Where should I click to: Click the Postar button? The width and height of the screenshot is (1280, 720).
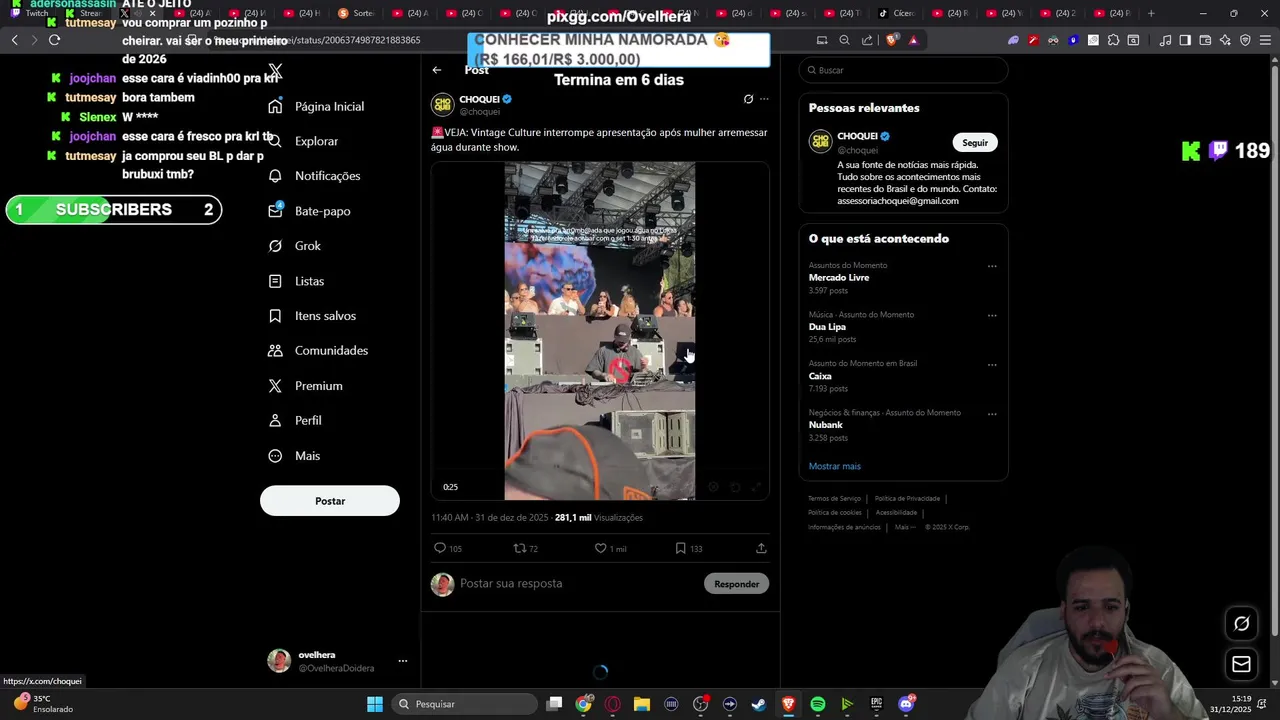(330, 501)
